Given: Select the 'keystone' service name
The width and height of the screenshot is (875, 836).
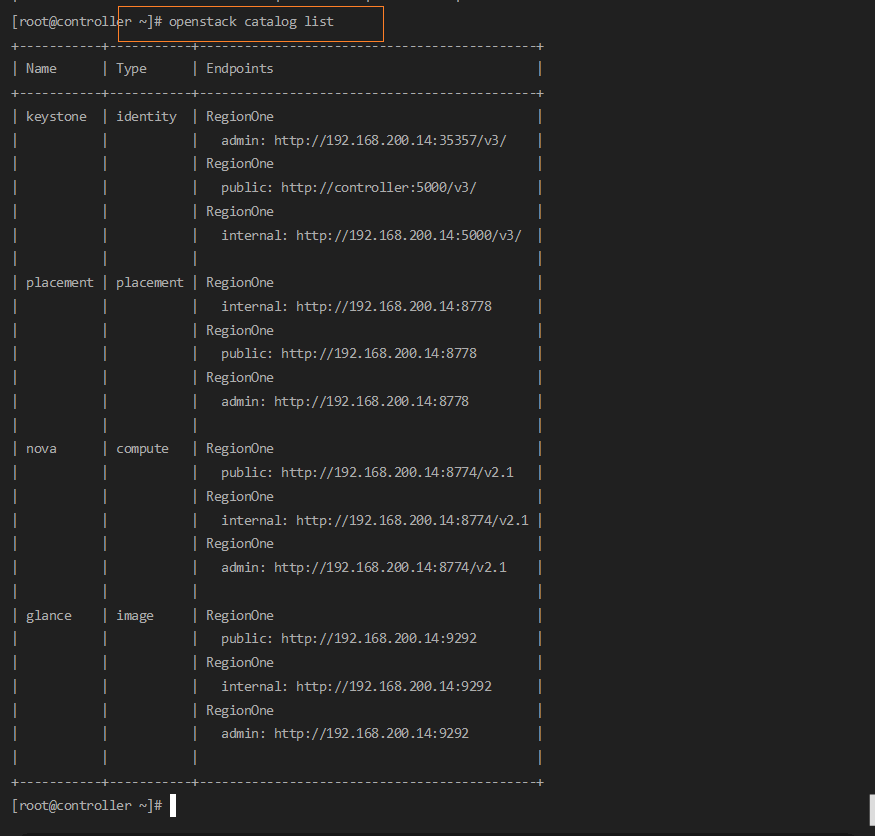Looking at the screenshot, I should click(56, 117).
